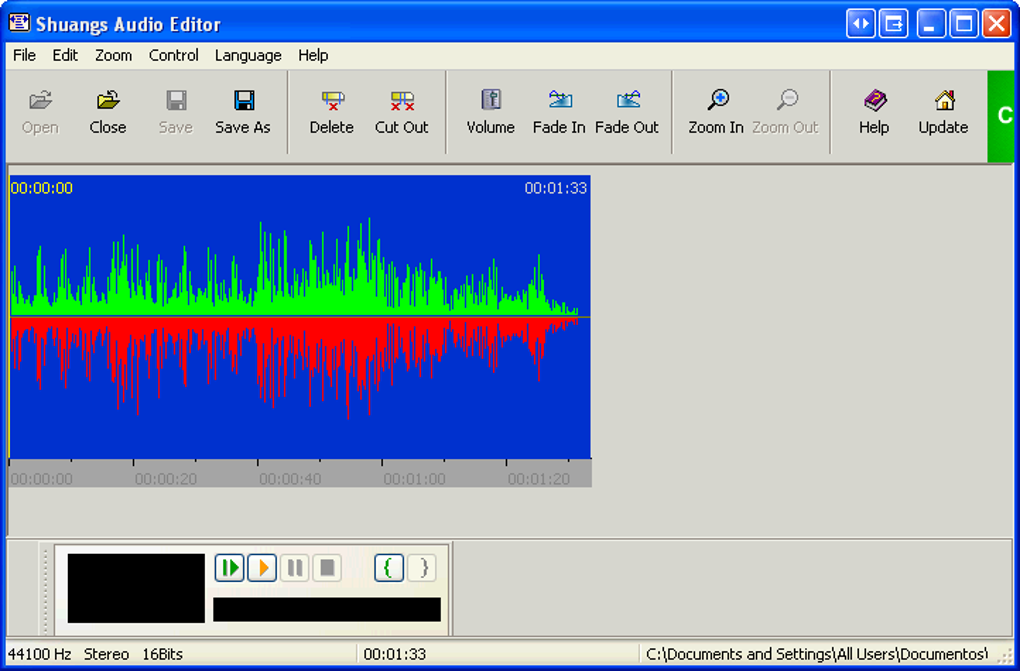
Task: Click the 00:01:20 mark on the timeline ruler
Action: (x=539, y=479)
